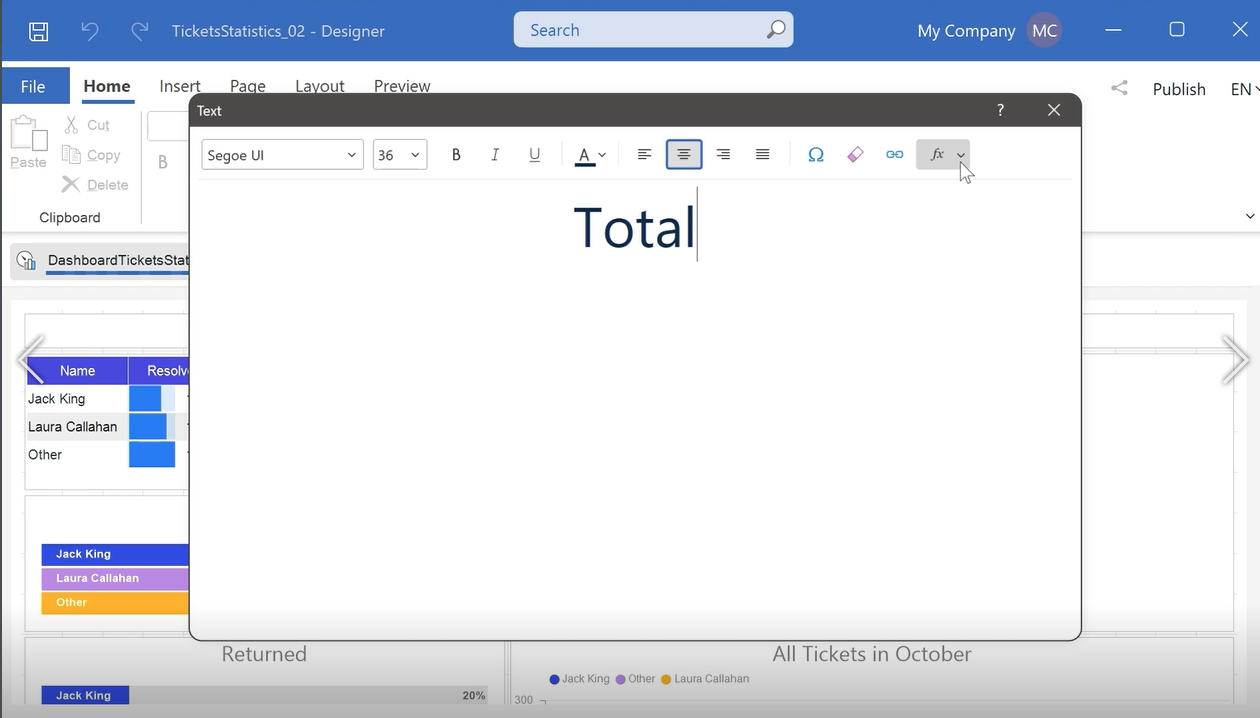
Task: Click inside the Search input field
Action: pos(640,30)
